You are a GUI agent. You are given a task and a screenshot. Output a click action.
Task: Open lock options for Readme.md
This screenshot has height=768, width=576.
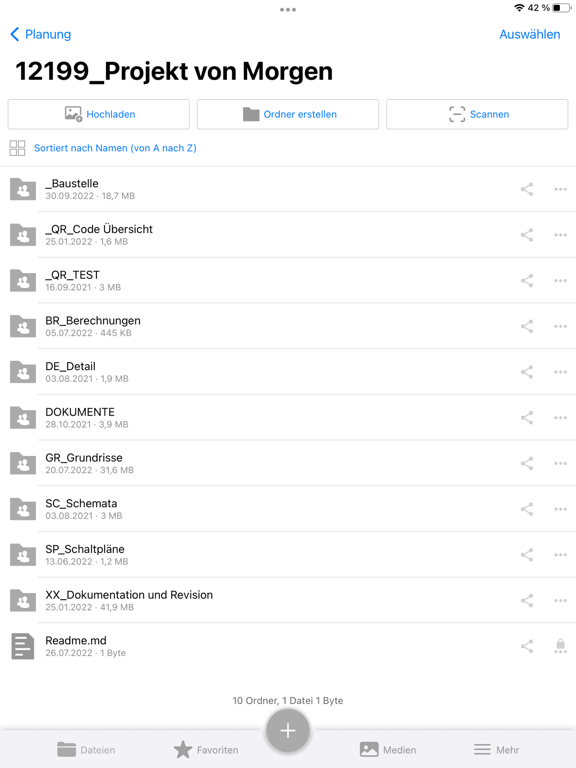560,646
